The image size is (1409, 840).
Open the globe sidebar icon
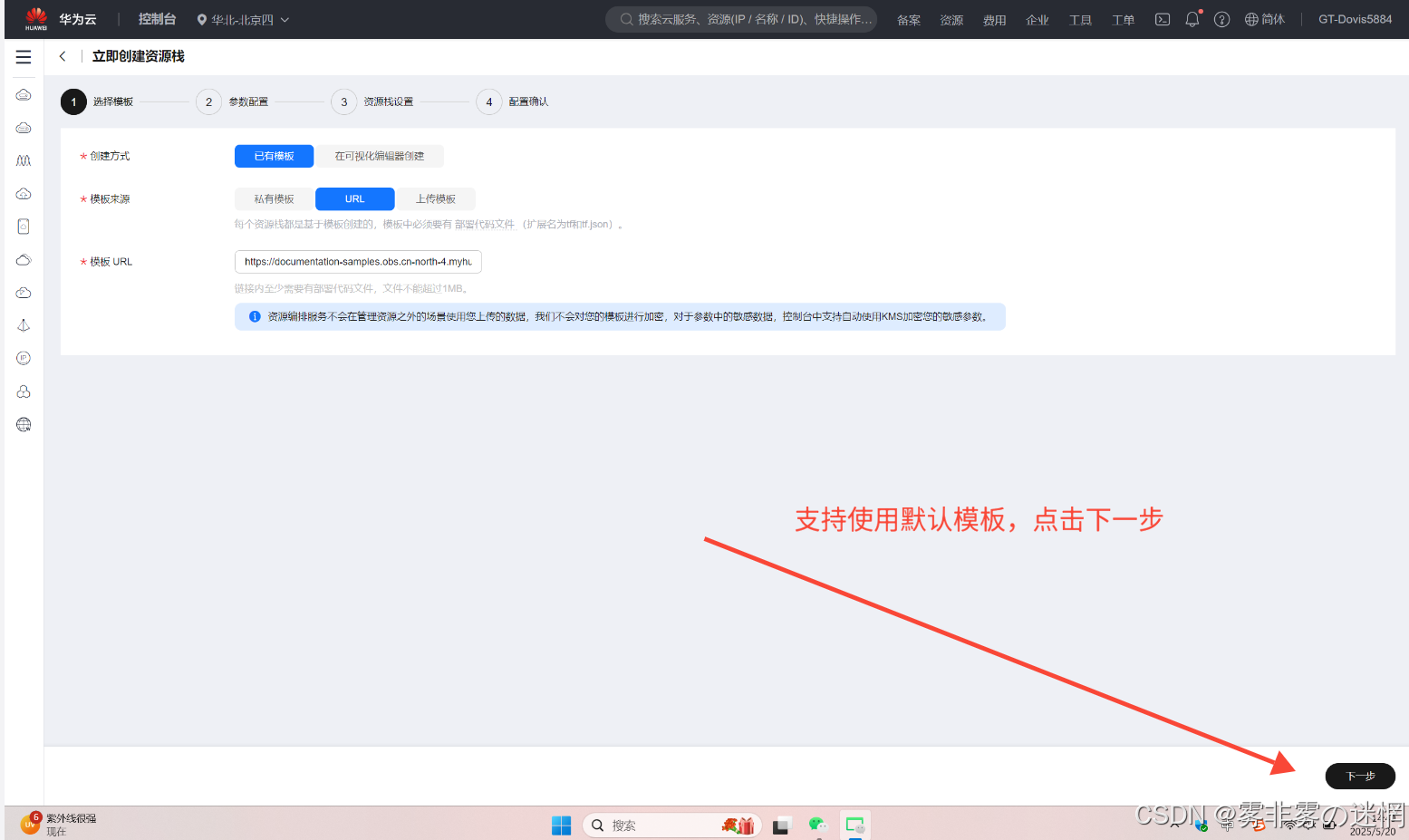tap(24, 424)
